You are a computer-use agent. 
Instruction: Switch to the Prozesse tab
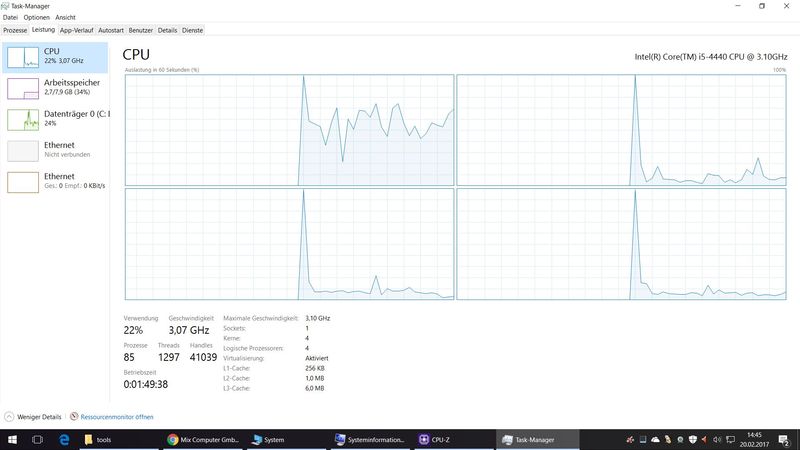pyautogui.click(x=15, y=31)
